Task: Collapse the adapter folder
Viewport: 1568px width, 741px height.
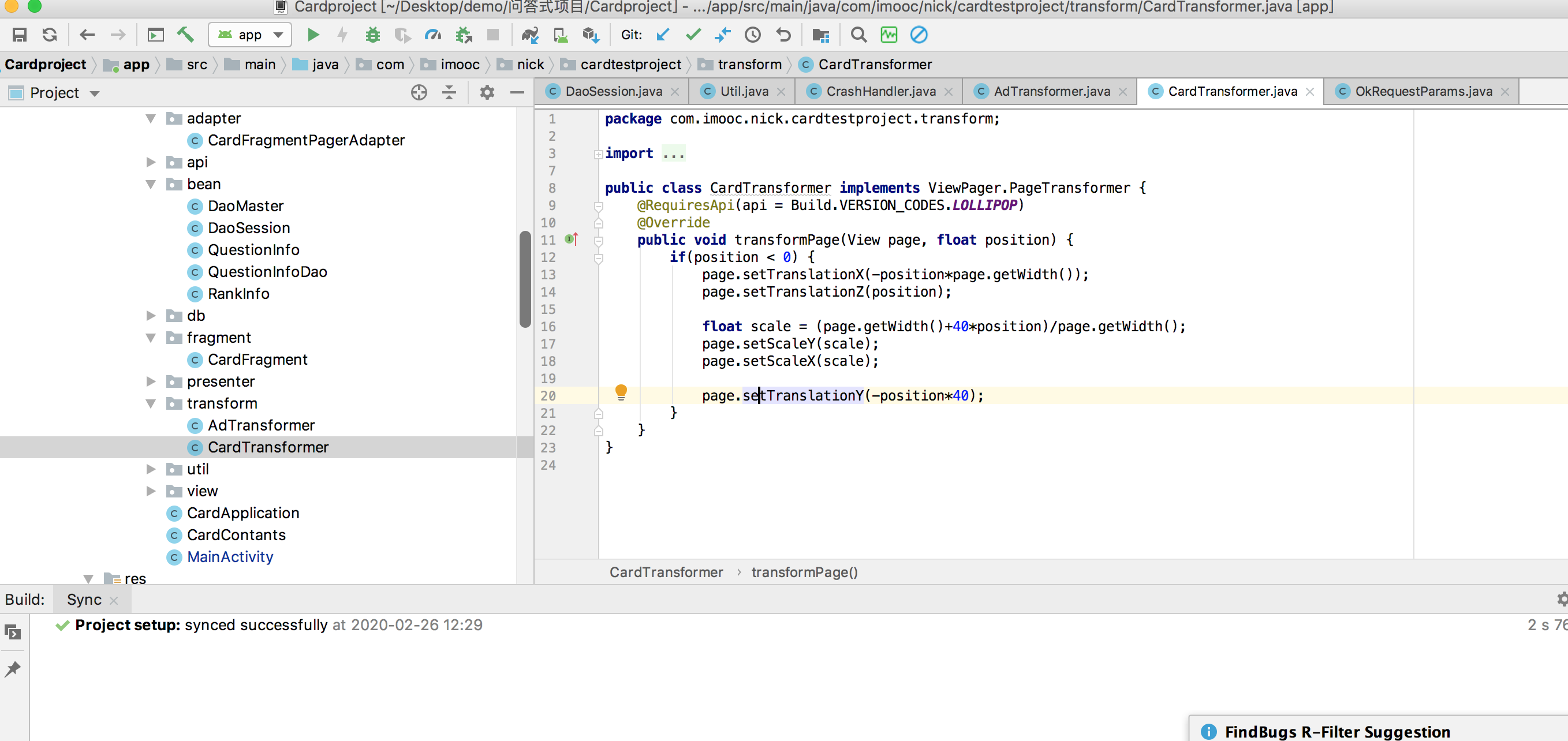Action: [150, 118]
